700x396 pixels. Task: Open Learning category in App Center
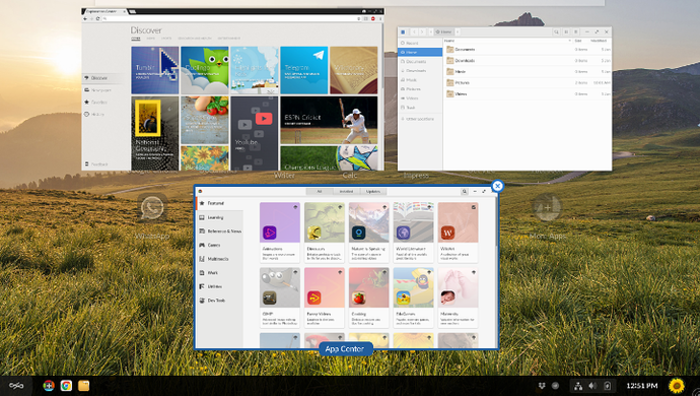pos(219,217)
